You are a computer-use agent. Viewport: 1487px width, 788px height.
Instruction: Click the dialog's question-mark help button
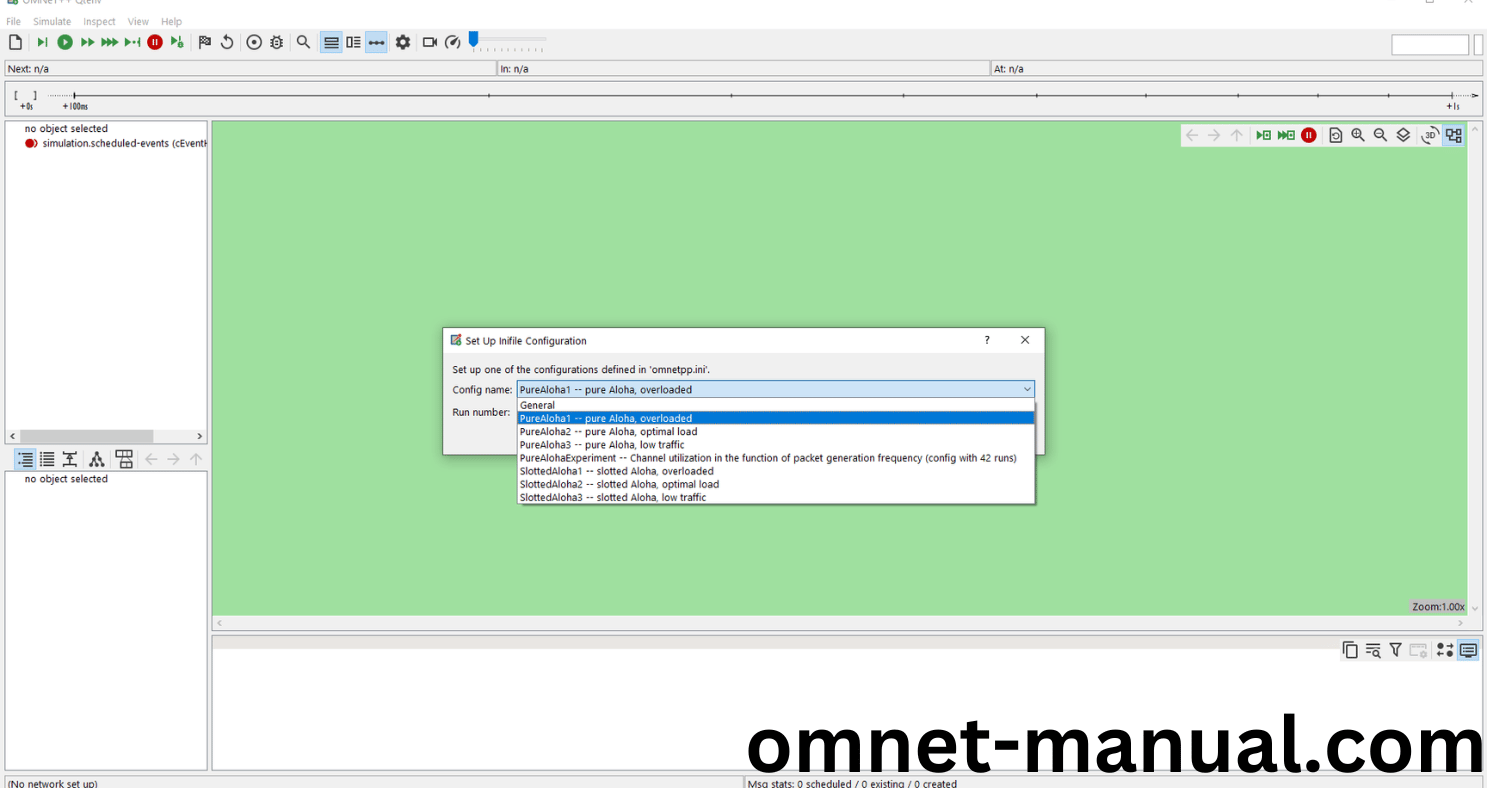[x=987, y=340]
